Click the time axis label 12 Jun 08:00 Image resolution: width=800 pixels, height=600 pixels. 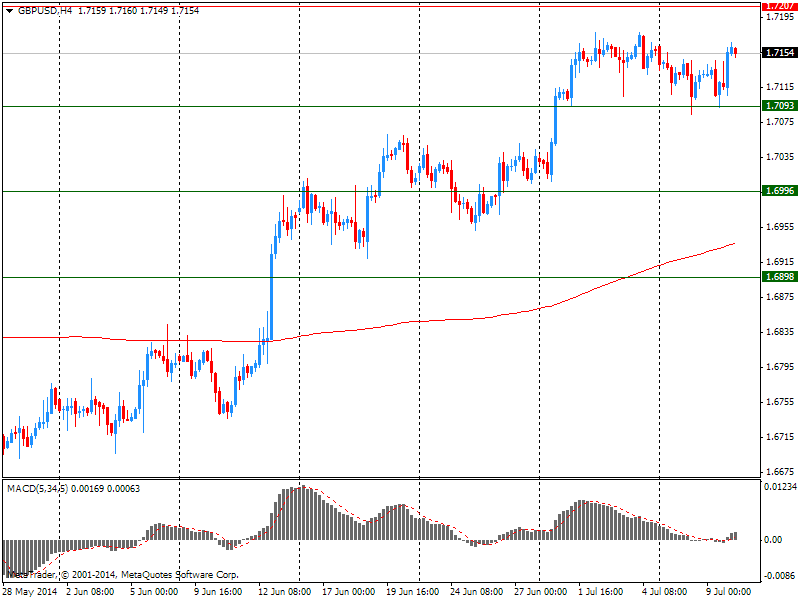284,592
